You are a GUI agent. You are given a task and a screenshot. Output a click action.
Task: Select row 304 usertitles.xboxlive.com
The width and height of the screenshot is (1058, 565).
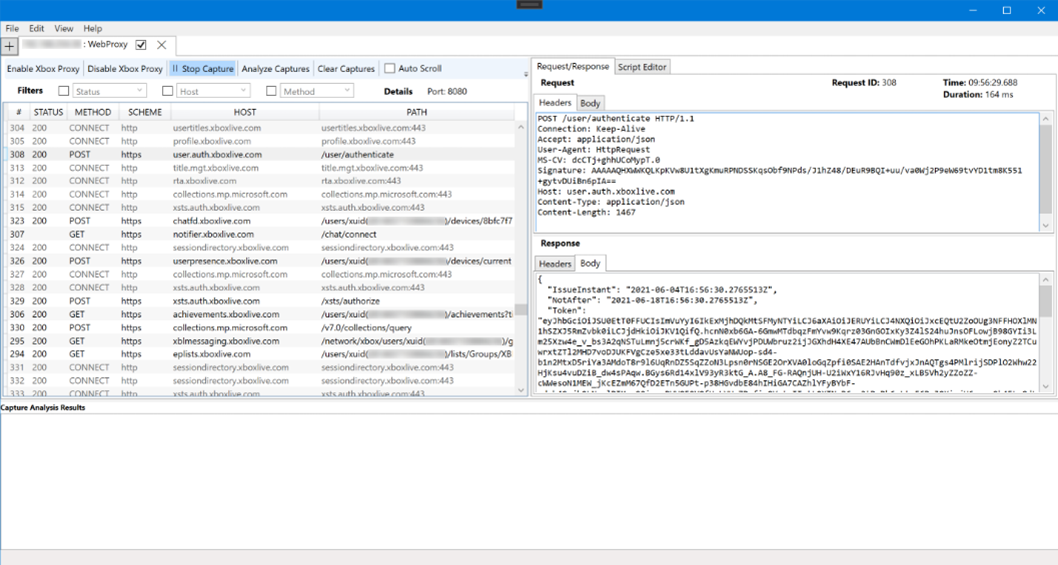tap(260, 128)
